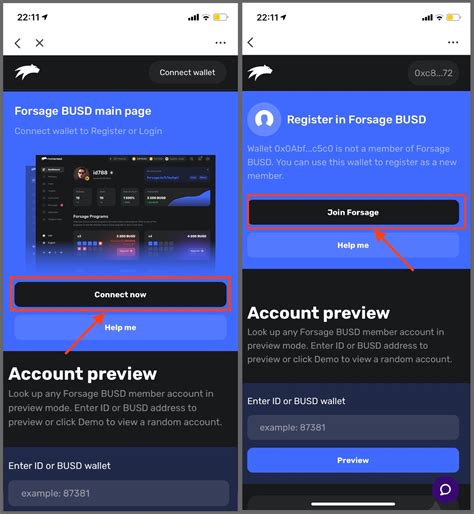Click Help me under Connect now
474x514 pixels.
[120, 327]
